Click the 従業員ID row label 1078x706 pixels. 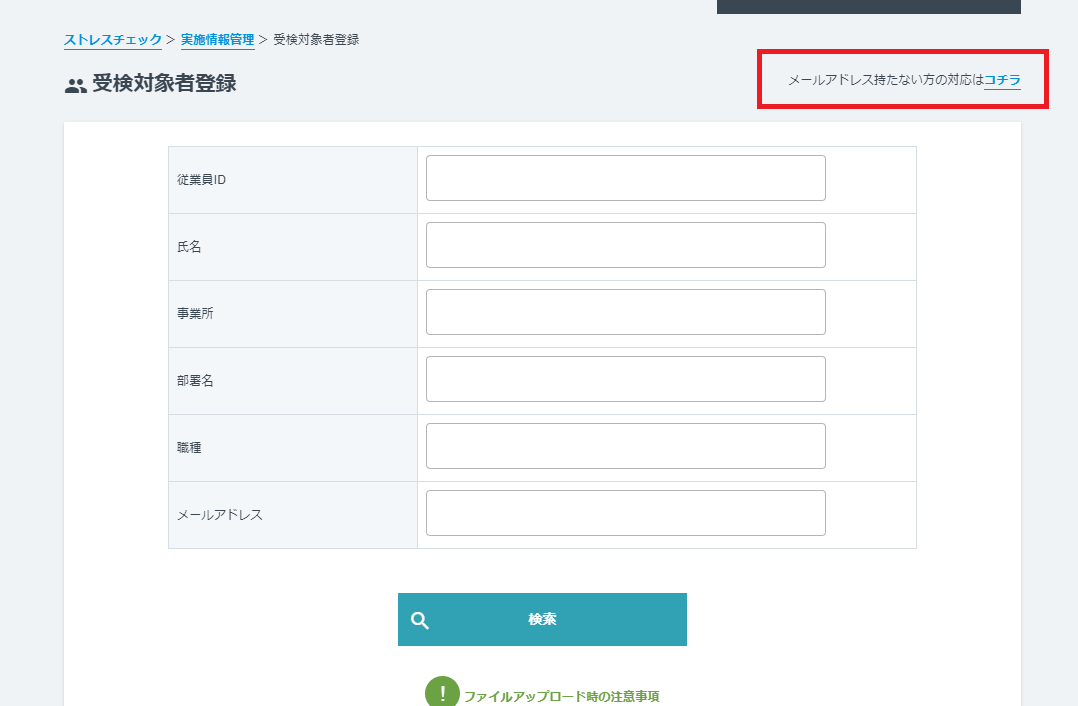pyautogui.click(x=201, y=179)
